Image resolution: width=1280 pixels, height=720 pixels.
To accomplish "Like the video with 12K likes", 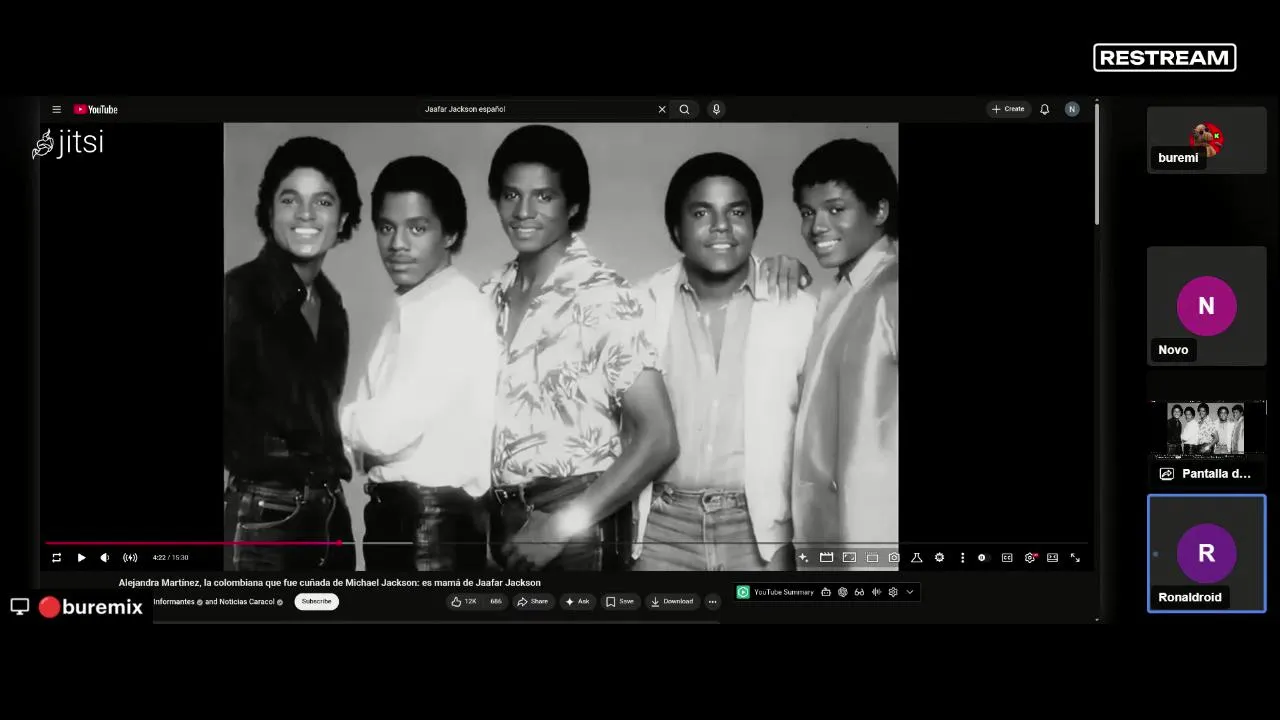I will point(463,601).
